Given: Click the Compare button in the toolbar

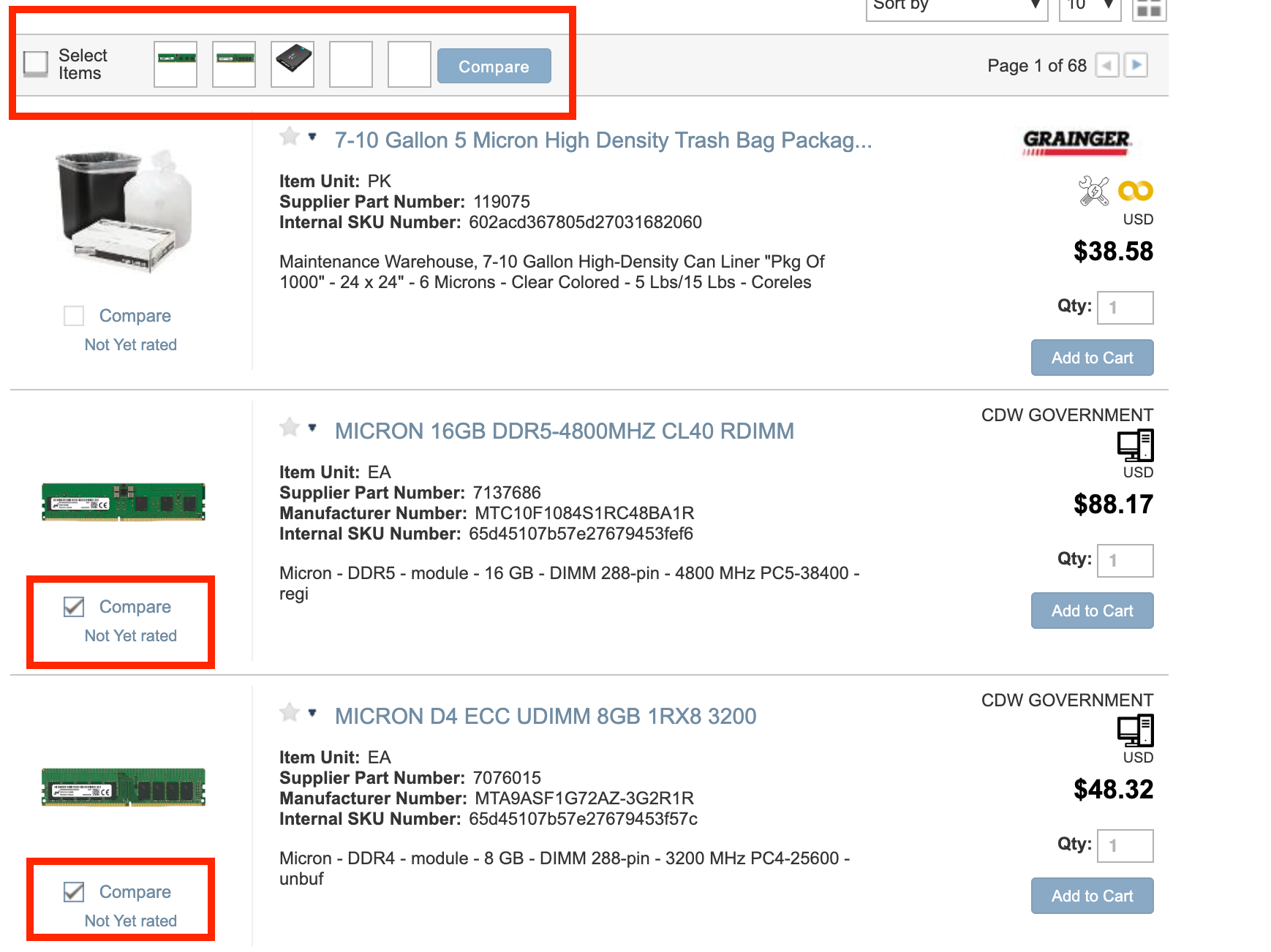Looking at the screenshot, I should click(x=494, y=66).
